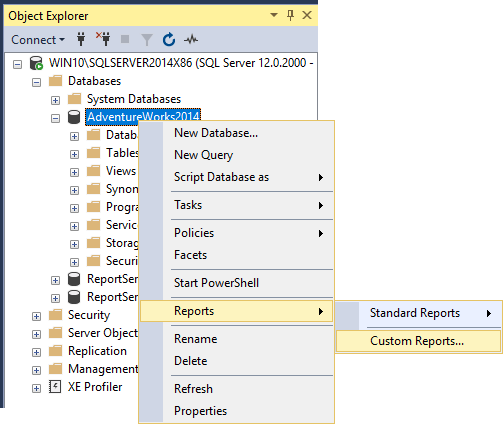Viewport: 503px width, 426px height.
Task: Open the Policies submenu
Action: [x=237, y=233]
